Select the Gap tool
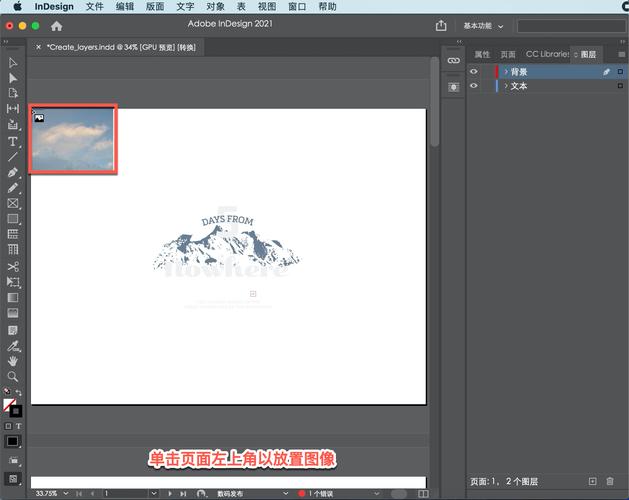 [x=13, y=108]
